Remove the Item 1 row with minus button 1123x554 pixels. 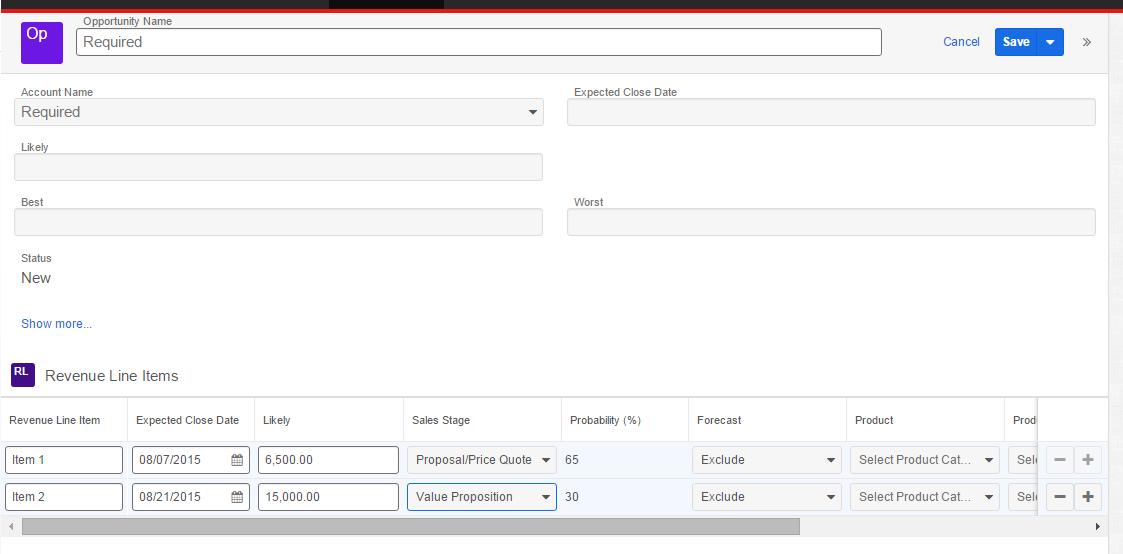(x=1060, y=460)
